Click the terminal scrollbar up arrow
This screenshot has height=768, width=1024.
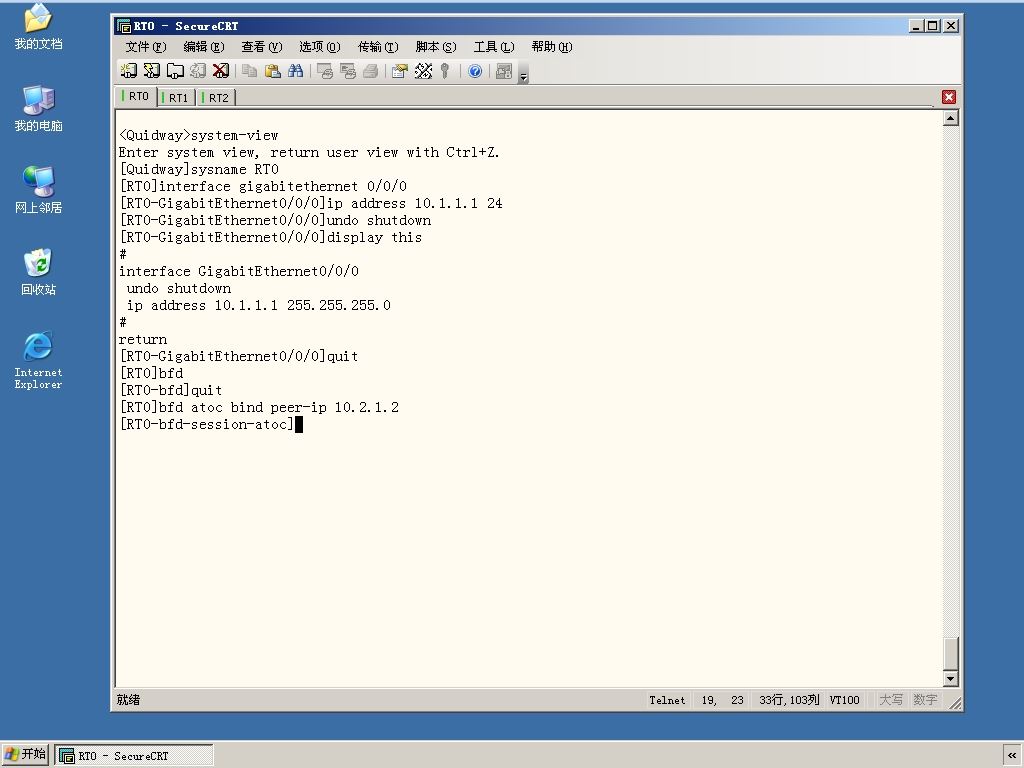pyautogui.click(x=951, y=118)
